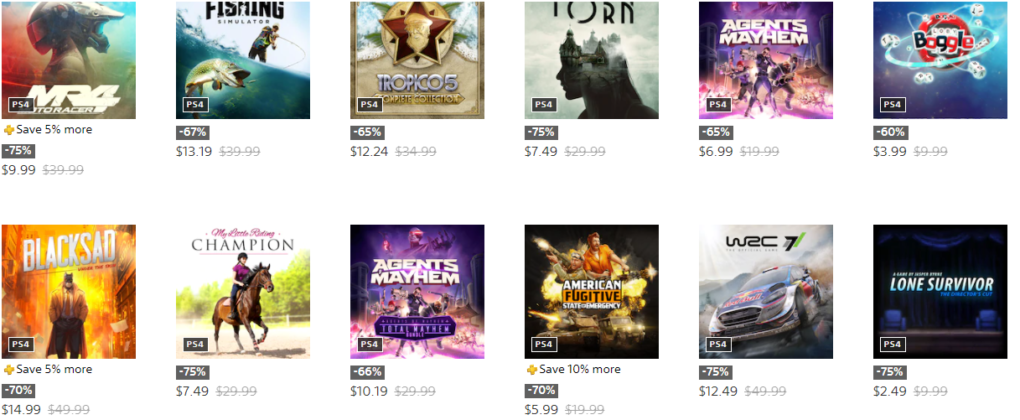Click the PS Plus icon under MotoRacer 4
Viewport: 1020px width, 420px height.
tap(9, 130)
